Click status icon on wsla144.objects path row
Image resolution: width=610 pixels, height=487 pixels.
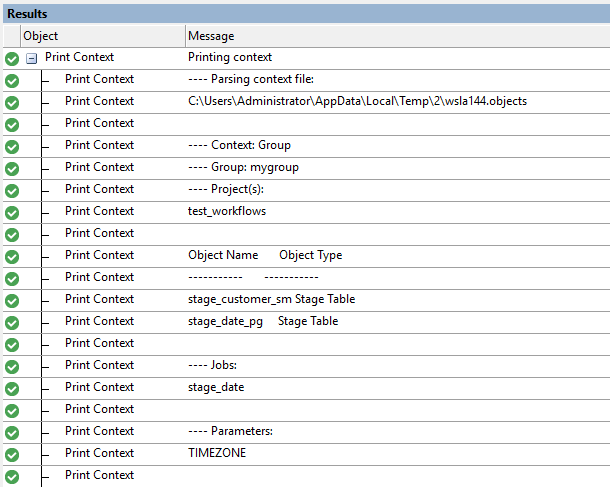[12, 102]
